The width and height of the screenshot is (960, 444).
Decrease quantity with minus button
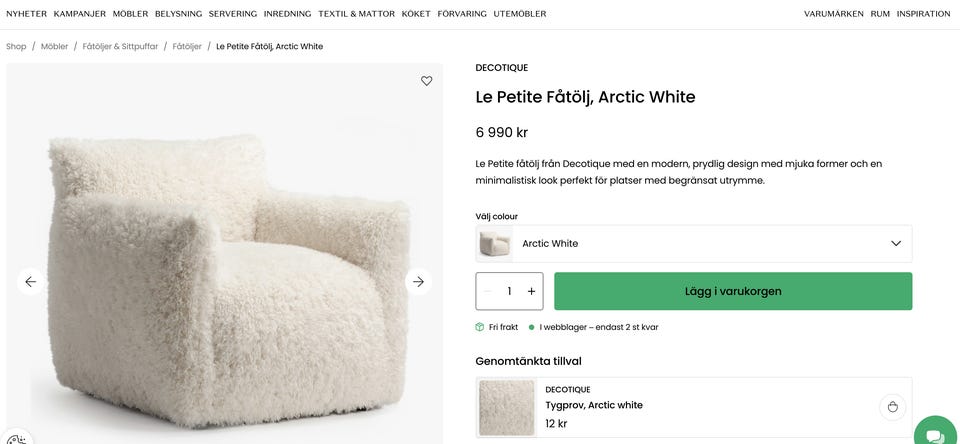click(488, 291)
